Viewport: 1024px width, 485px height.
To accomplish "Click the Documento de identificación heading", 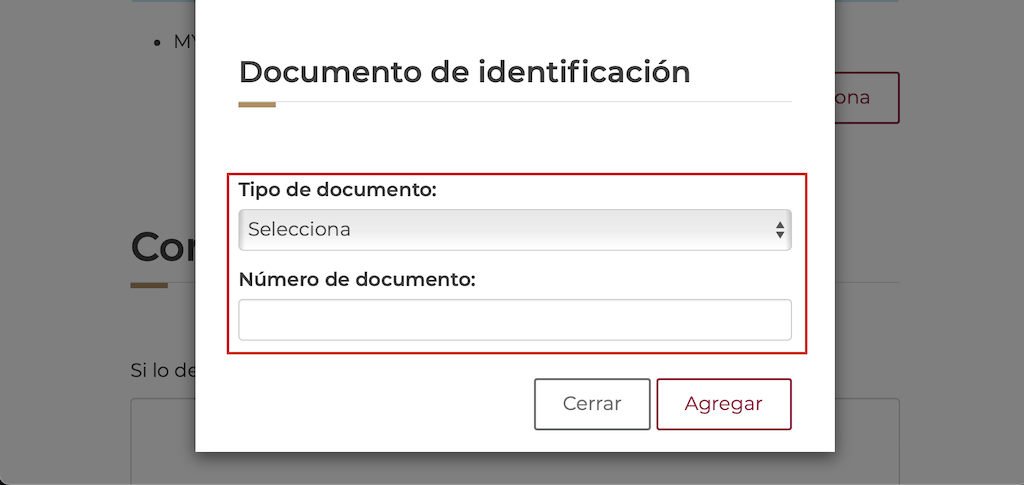I will click(x=464, y=72).
